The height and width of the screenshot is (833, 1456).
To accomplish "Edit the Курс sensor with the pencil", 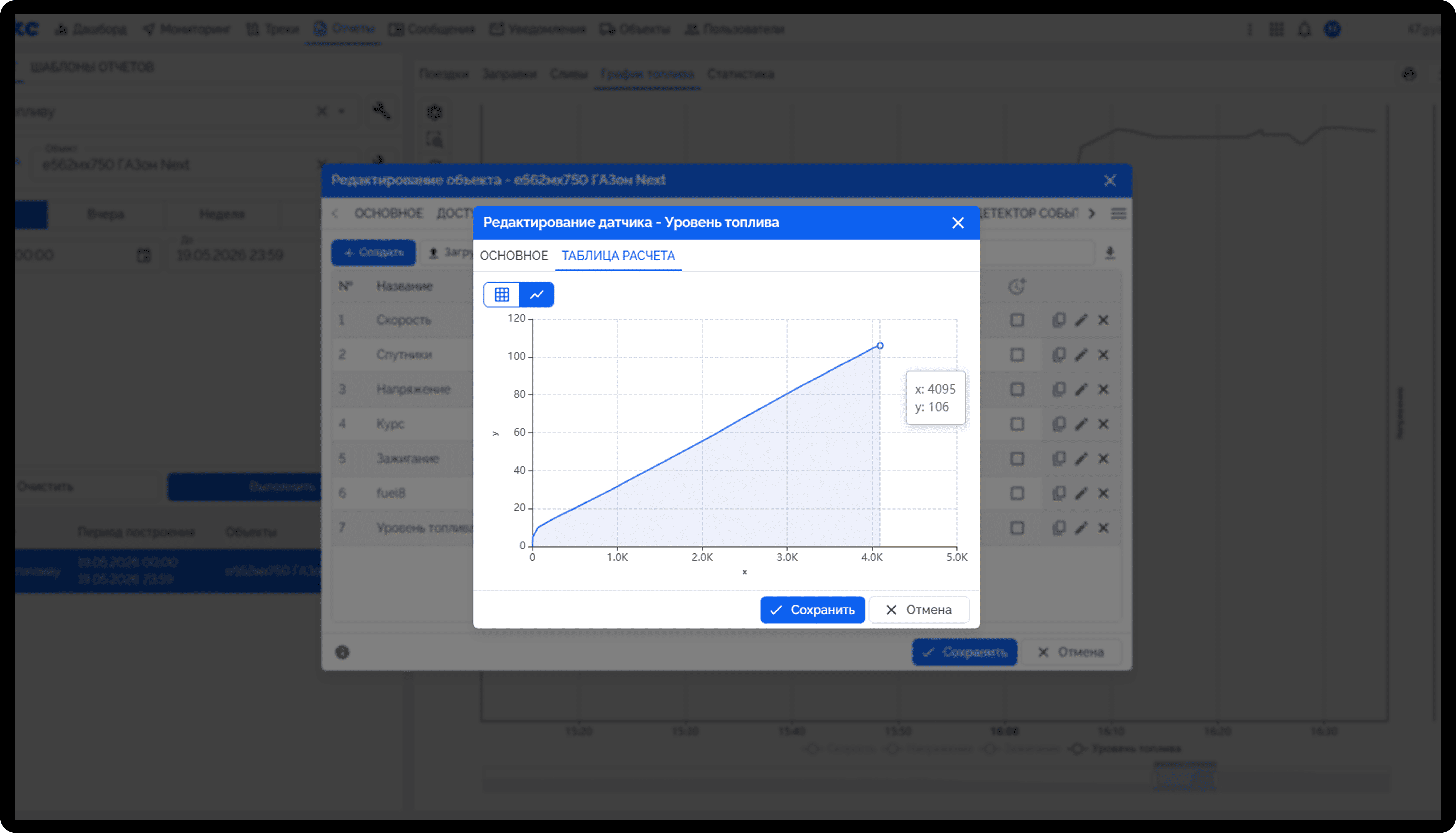I will [1081, 424].
